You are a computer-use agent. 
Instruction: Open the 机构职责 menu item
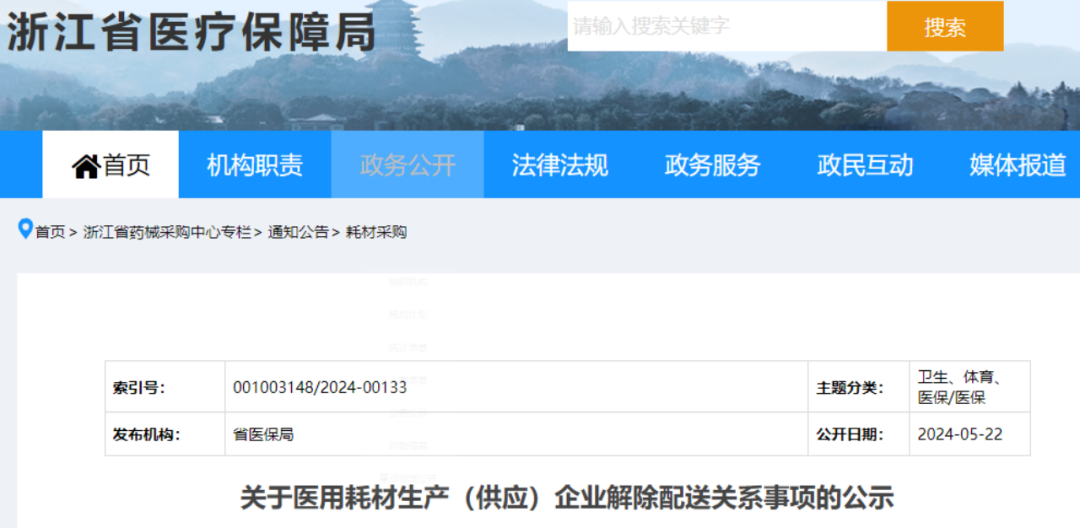click(255, 165)
